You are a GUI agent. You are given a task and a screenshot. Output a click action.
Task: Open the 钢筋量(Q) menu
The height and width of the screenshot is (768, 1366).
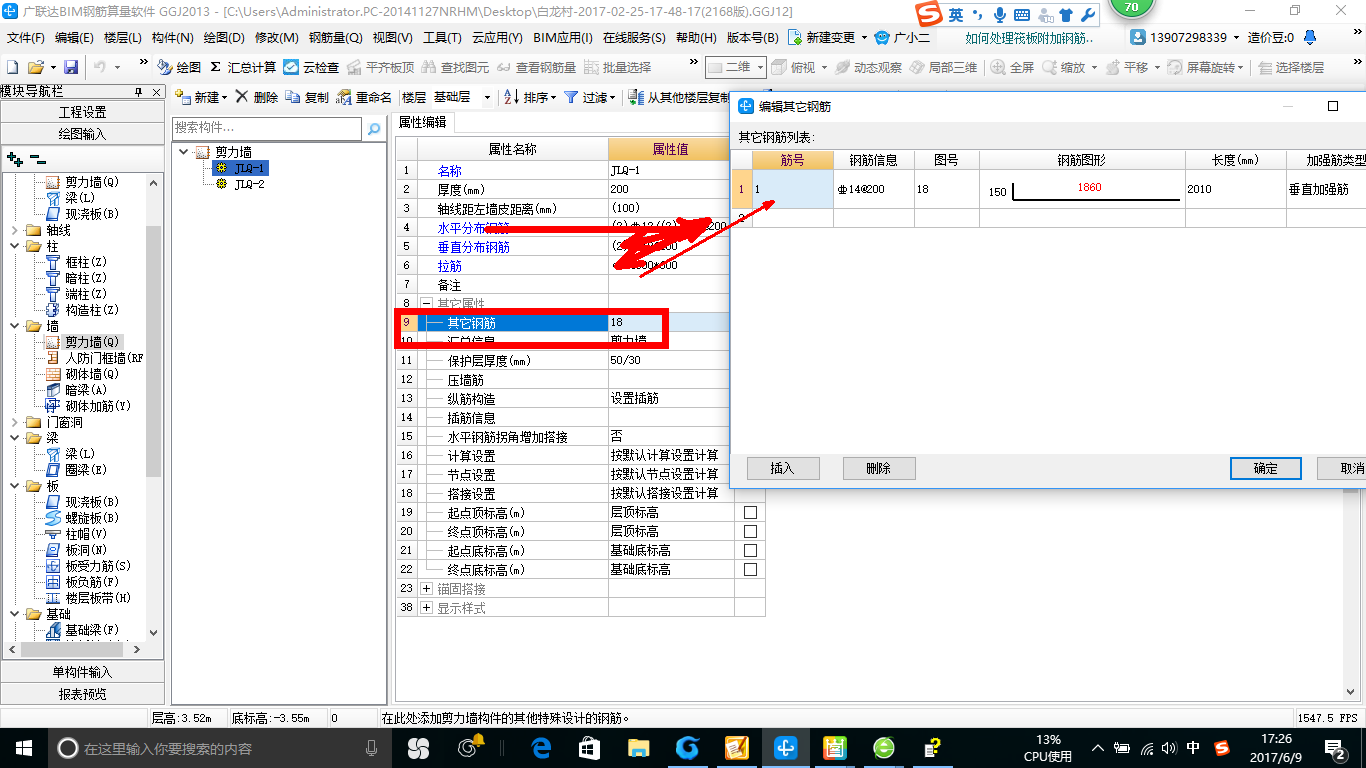335,38
